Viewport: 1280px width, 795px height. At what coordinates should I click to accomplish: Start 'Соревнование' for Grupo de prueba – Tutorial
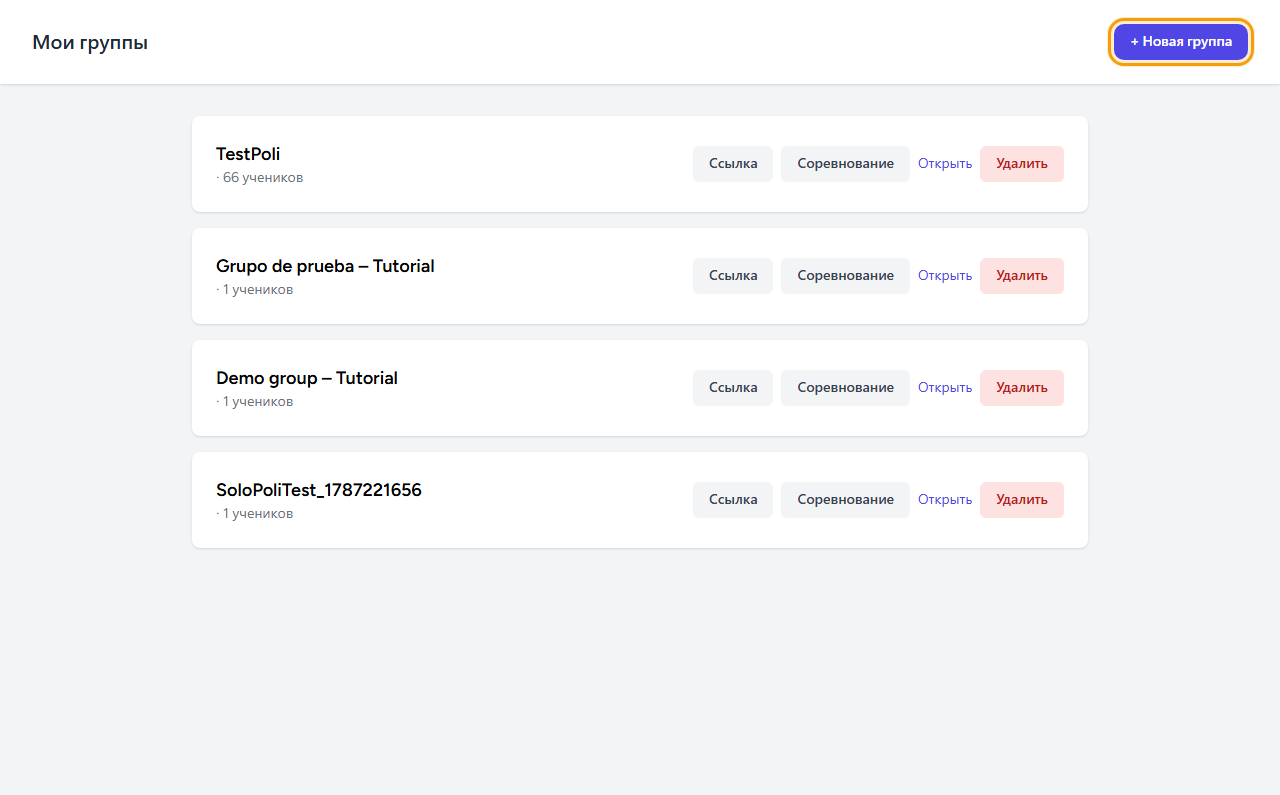click(x=845, y=276)
